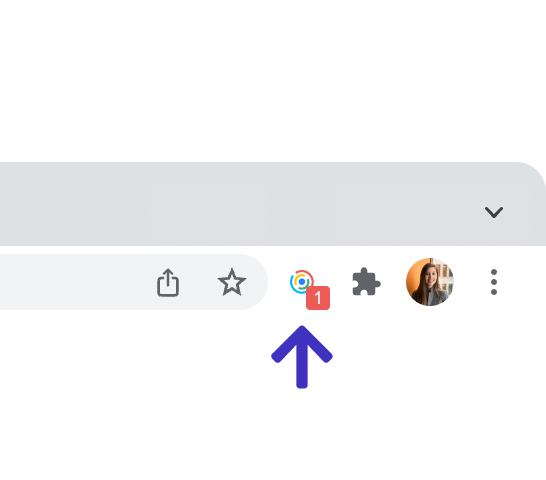Show the customize and control Chrome menu
This screenshot has width=546, height=480.
[x=493, y=282]
